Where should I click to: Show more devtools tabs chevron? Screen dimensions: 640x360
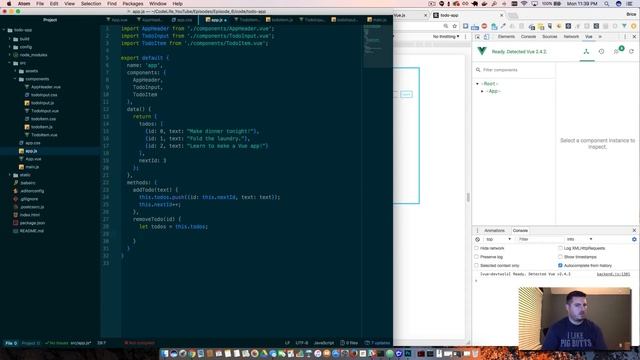point(600,37)
